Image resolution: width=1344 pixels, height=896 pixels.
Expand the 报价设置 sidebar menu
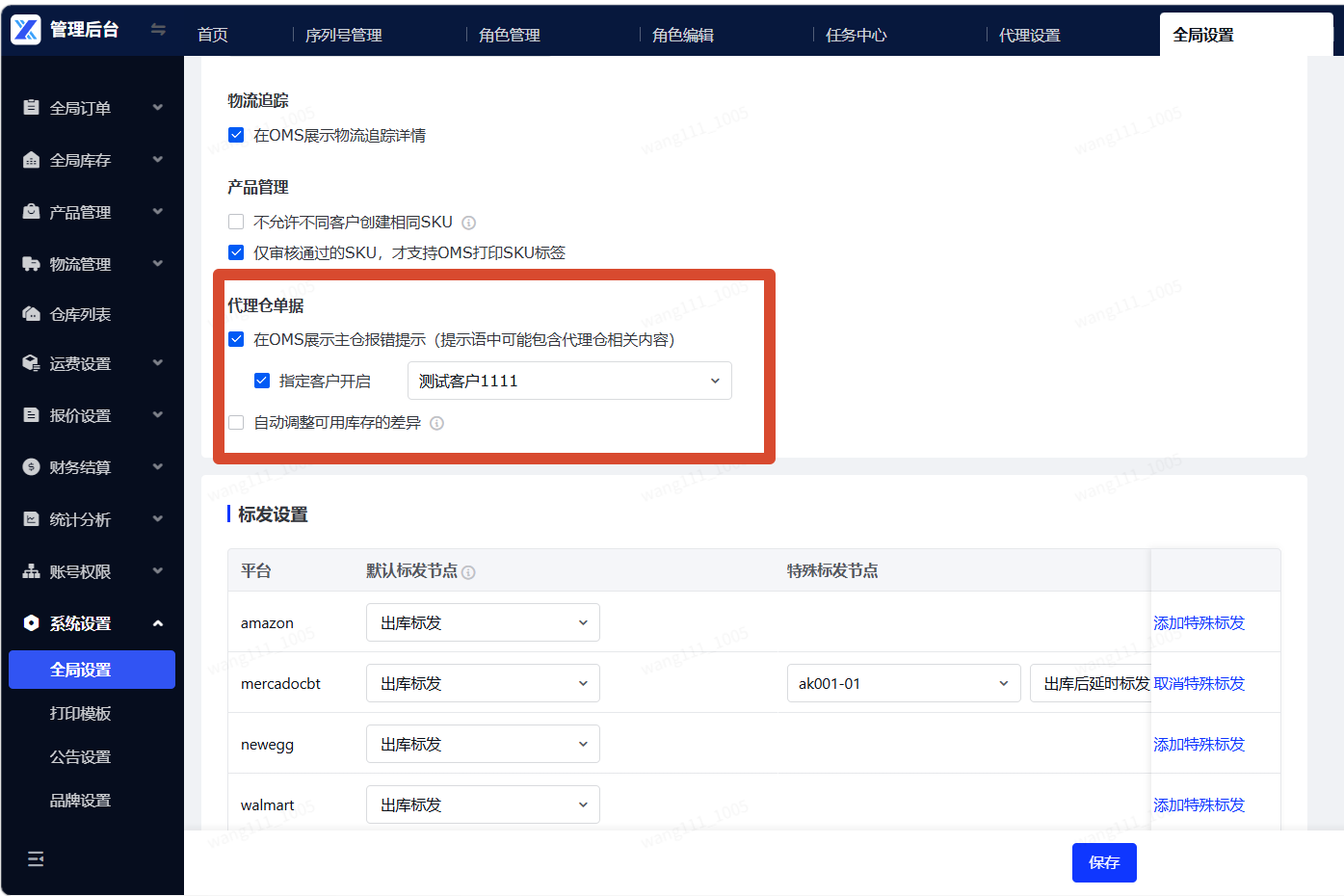(x=158, y=415)
